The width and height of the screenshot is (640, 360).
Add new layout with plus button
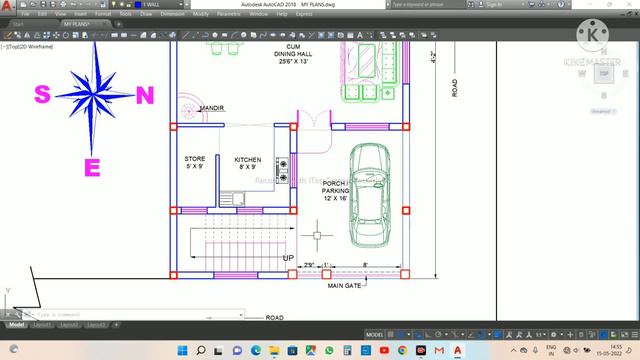(x=116, y=325)
